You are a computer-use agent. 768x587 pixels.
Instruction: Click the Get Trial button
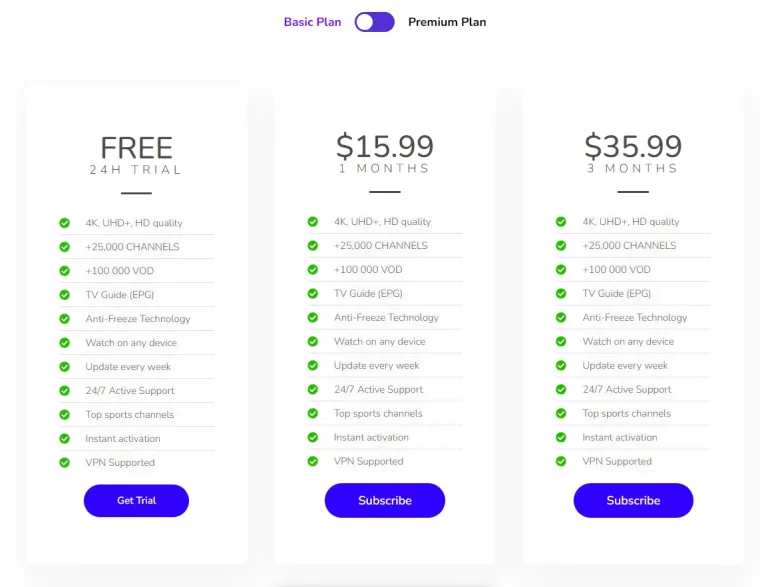(136, 500)
